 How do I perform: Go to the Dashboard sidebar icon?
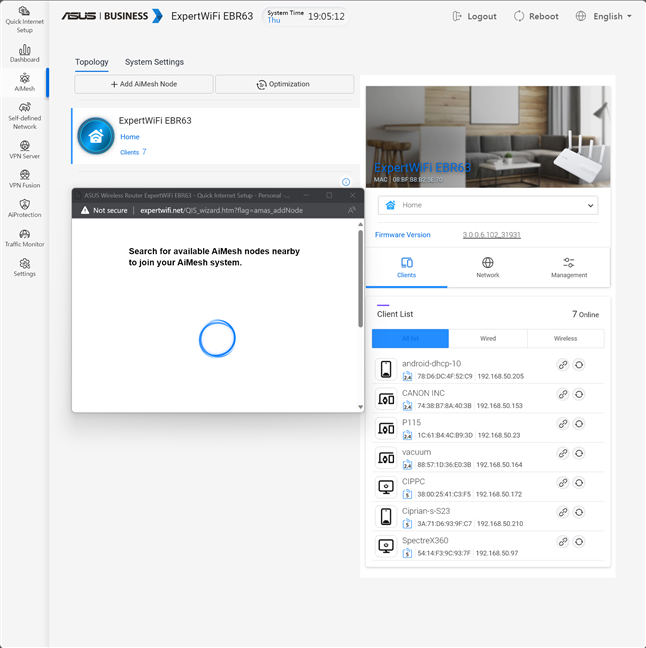(x=24, y=52)
